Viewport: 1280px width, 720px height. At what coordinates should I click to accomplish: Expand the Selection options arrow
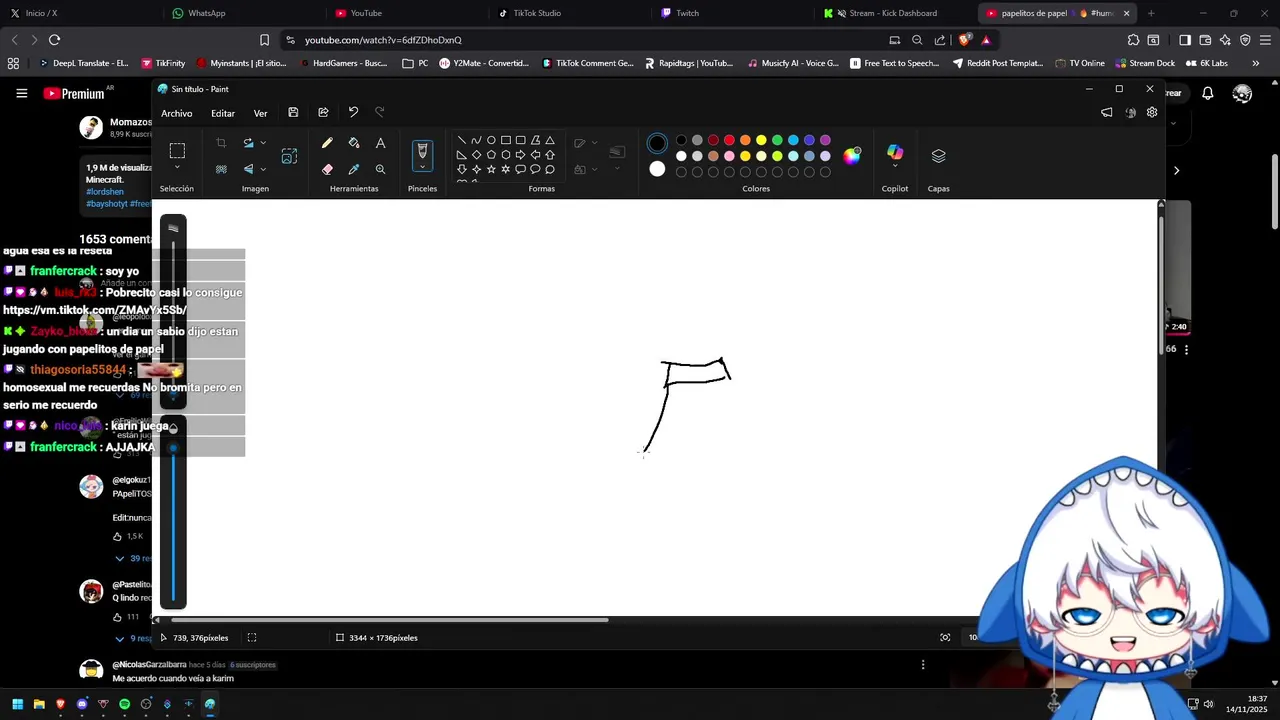(177, 168)
